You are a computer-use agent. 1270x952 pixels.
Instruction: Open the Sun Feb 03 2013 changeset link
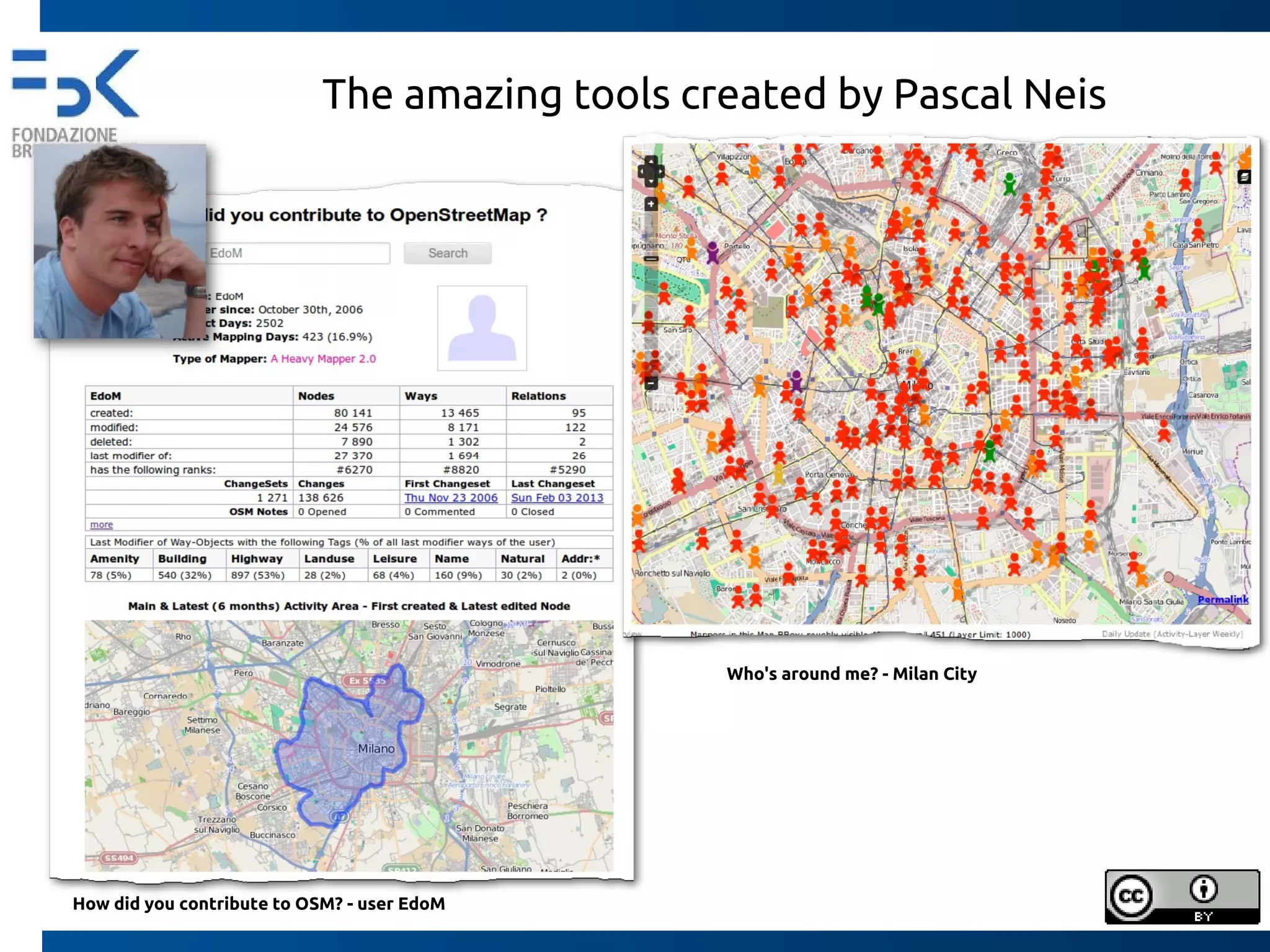tap(557, 498)
